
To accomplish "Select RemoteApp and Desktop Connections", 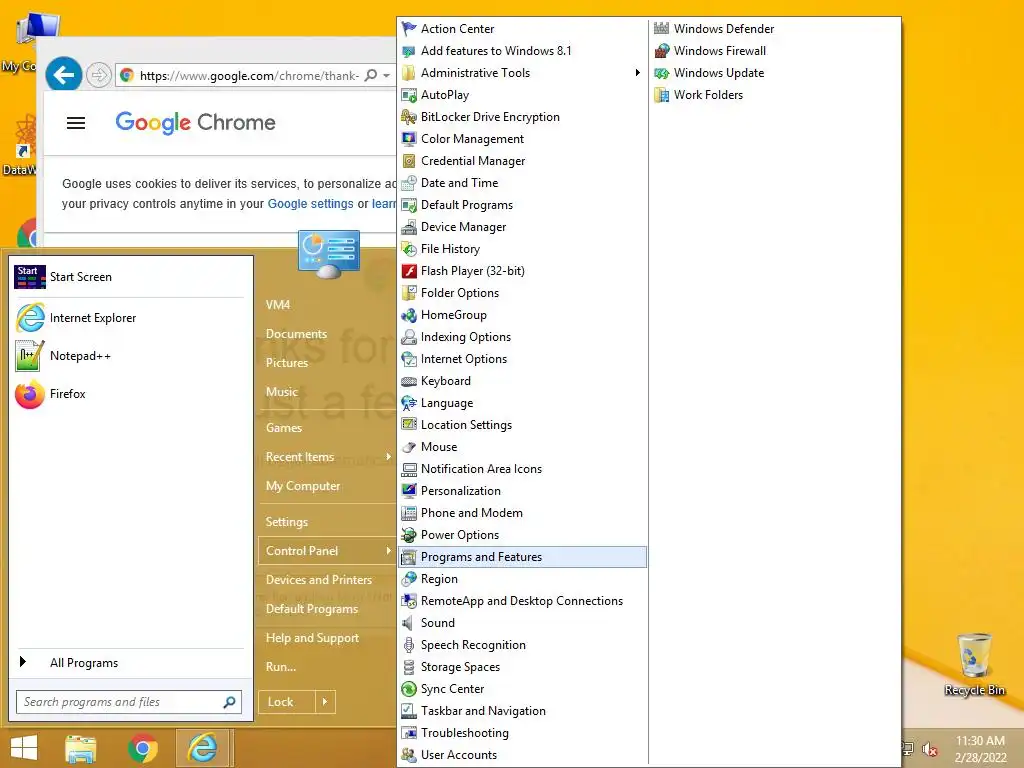I will pos(522,601).
